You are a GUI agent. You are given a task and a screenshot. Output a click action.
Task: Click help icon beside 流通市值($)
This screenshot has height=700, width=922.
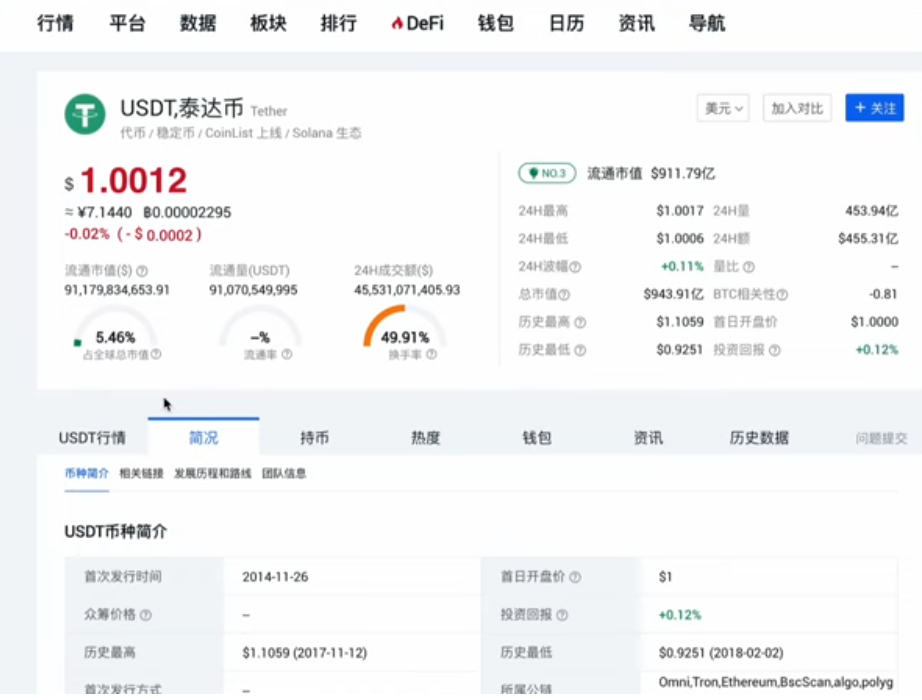pos(142,271)
